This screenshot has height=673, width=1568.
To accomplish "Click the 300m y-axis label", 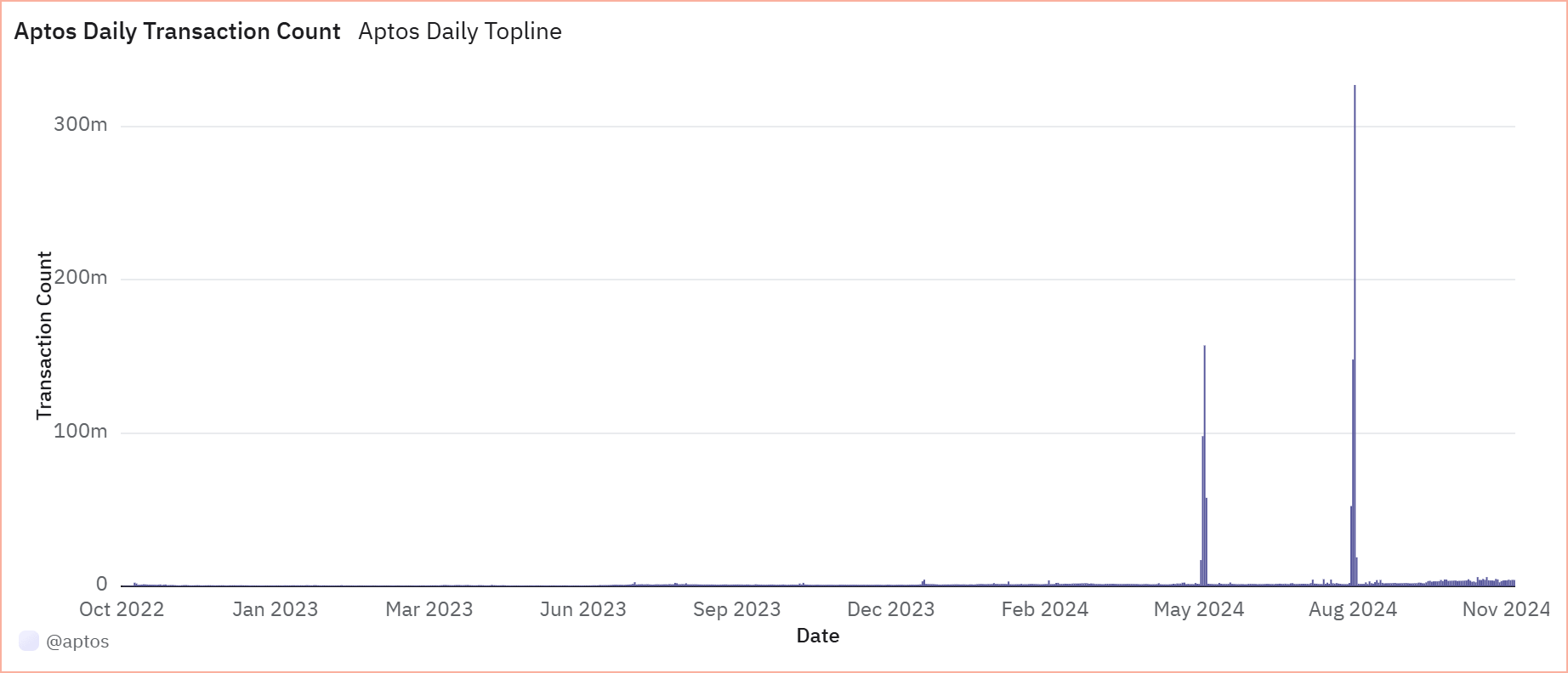I will (81, 125).
